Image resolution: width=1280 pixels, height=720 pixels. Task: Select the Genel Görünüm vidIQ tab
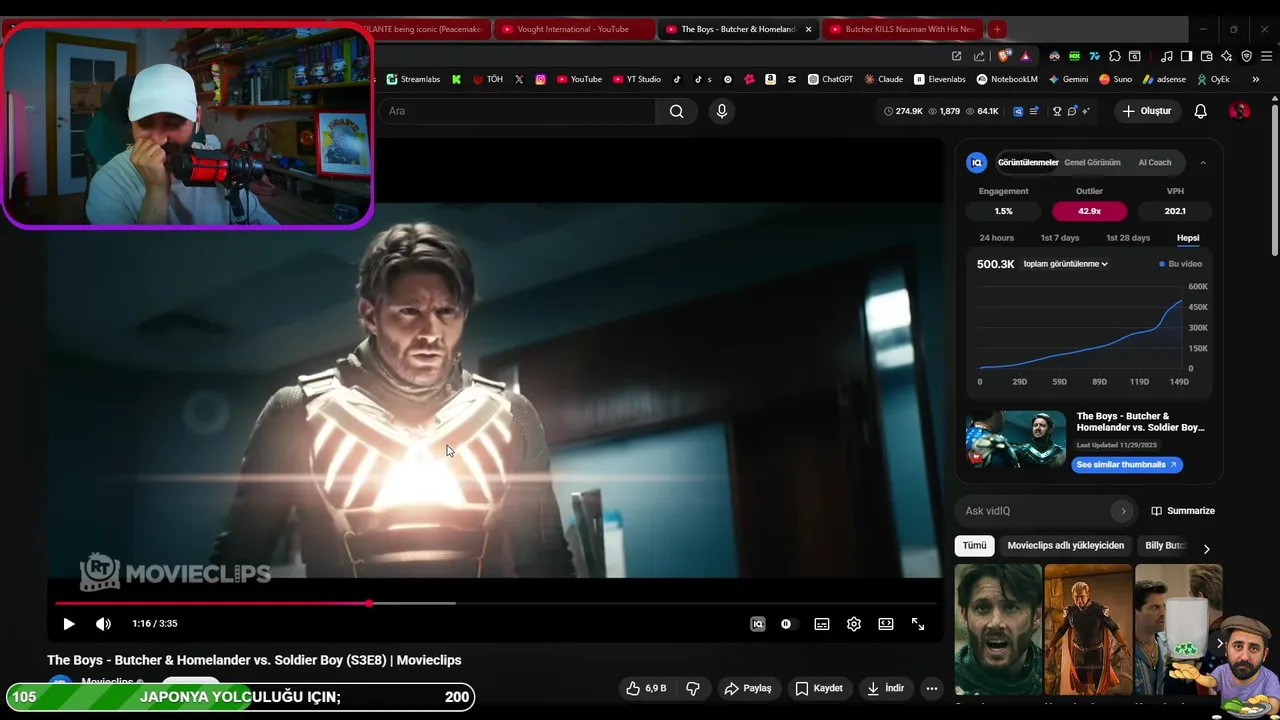(x=1092, y=162)
